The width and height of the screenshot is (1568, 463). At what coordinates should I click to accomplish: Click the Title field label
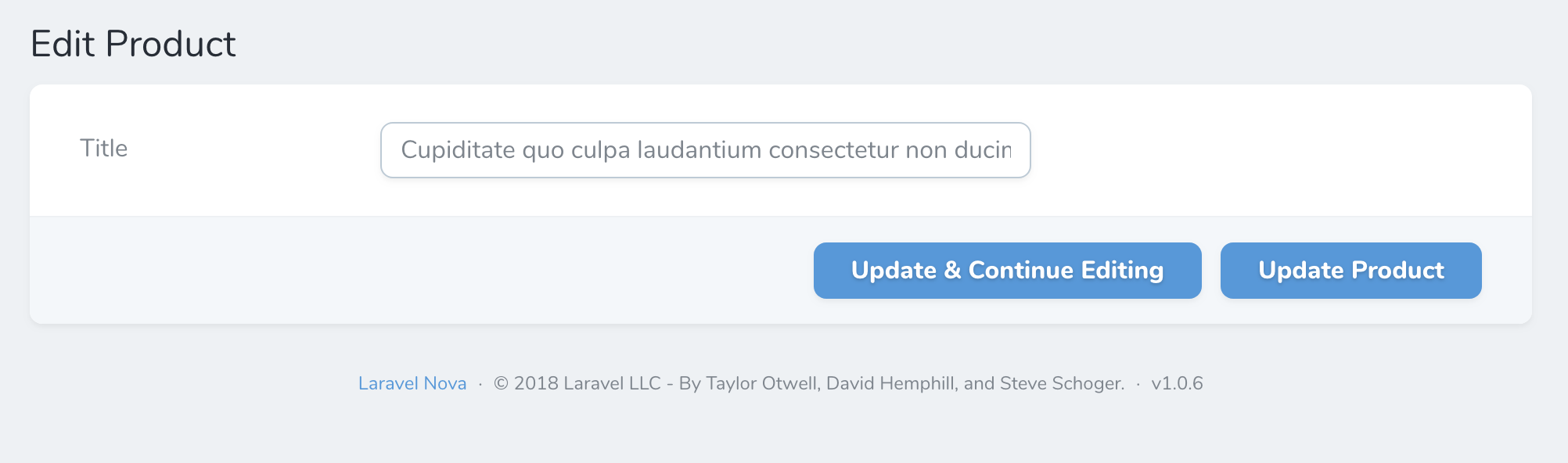point(104,149)
